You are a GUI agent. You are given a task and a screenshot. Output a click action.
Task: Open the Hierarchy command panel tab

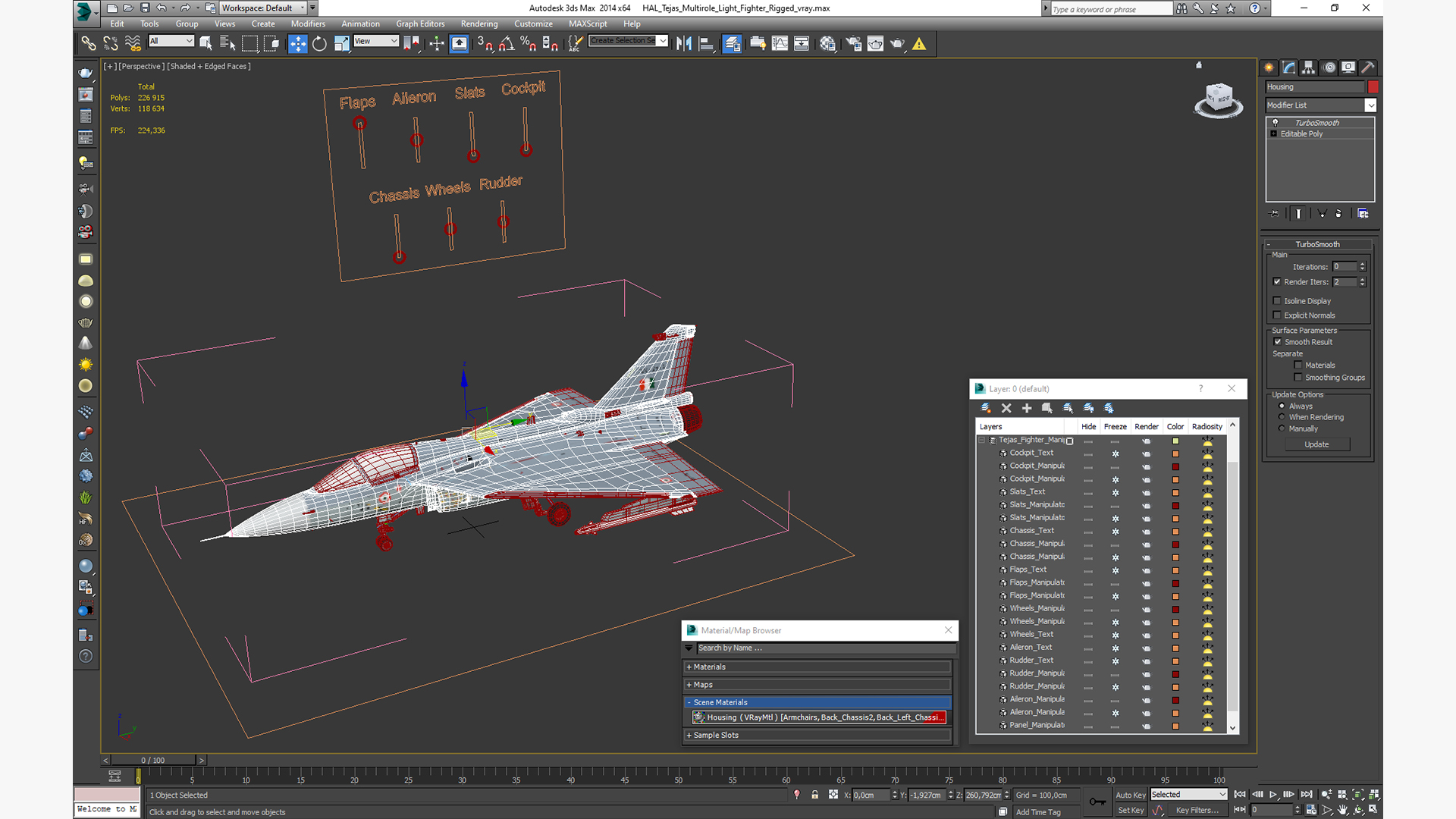click(1308, 67)
